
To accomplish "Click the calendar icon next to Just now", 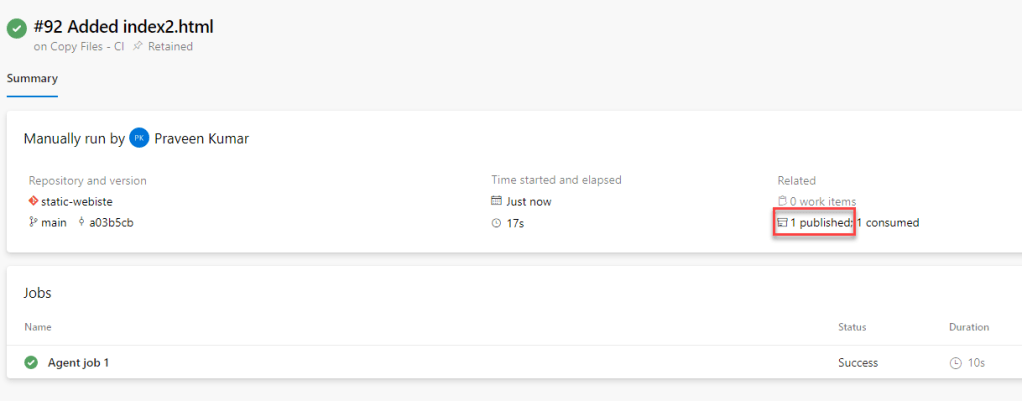I will tap(496, 202).
